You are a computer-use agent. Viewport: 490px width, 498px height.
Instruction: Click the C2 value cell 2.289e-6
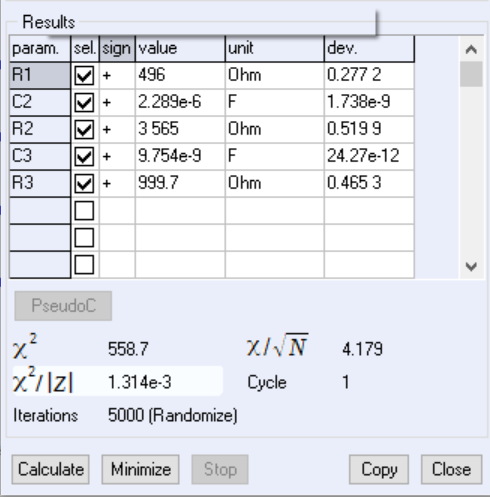coord(180,102)
